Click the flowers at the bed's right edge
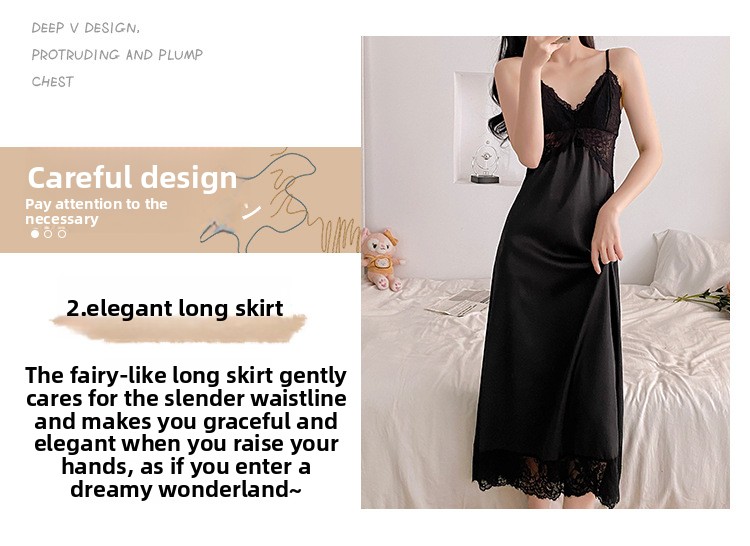The width and height of the screenshot is (750, 546). [x=706, y=298]
